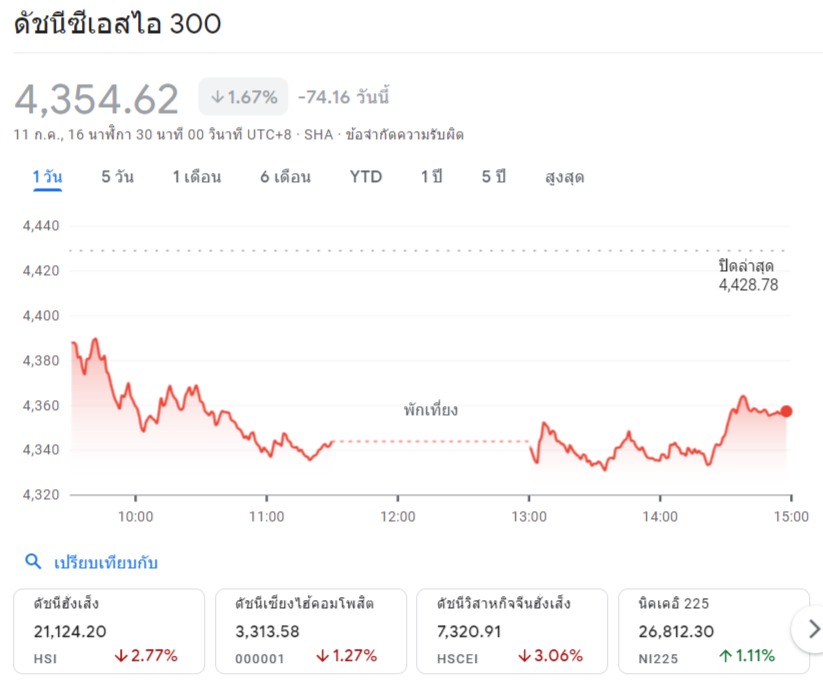823x681 pixels.
Task: Select the 5 ปี tab
Action: [494, 177]
